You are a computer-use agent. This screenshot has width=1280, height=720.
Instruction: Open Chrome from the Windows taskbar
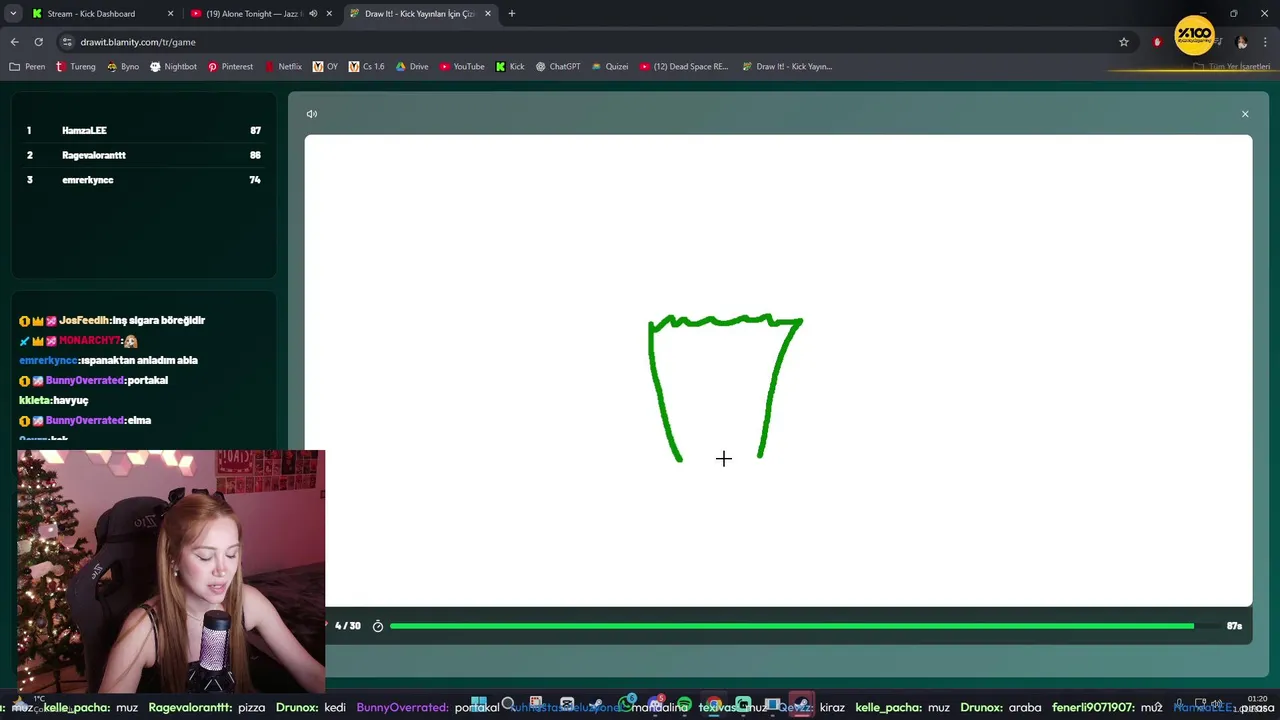tap(713, 705)
